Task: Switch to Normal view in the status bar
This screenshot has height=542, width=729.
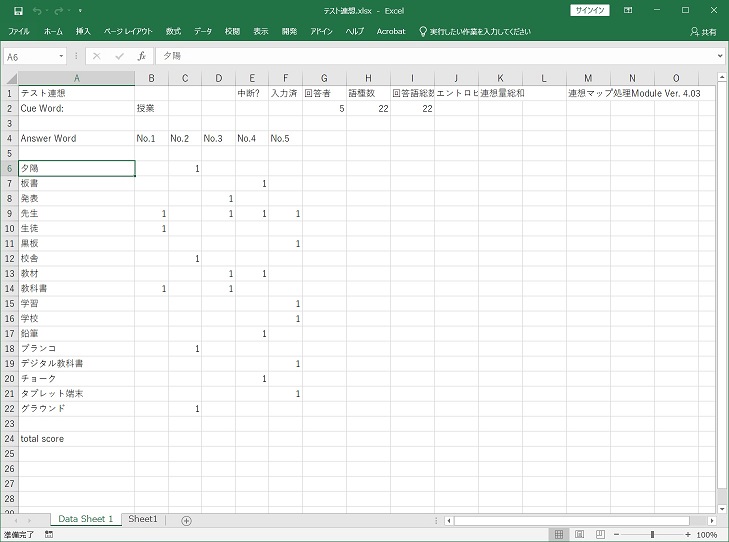Action: [559, 535]
